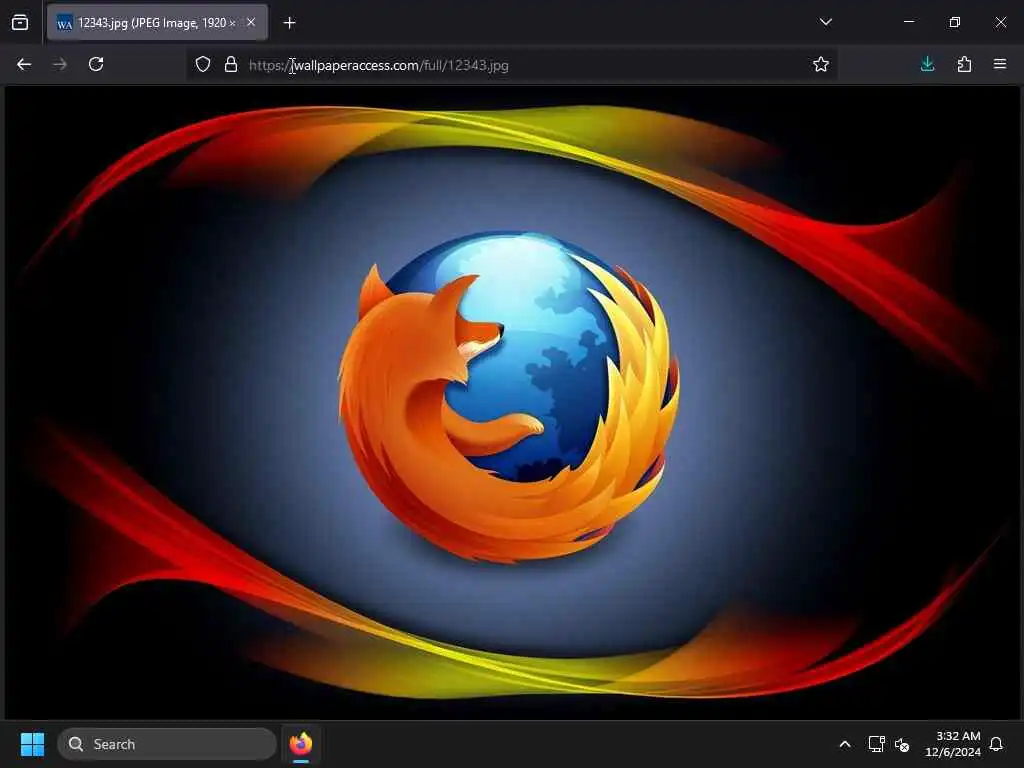Screen dimensions: 1024x768
Task: Minimize the Firefox window
Action: tap(908, 22)
